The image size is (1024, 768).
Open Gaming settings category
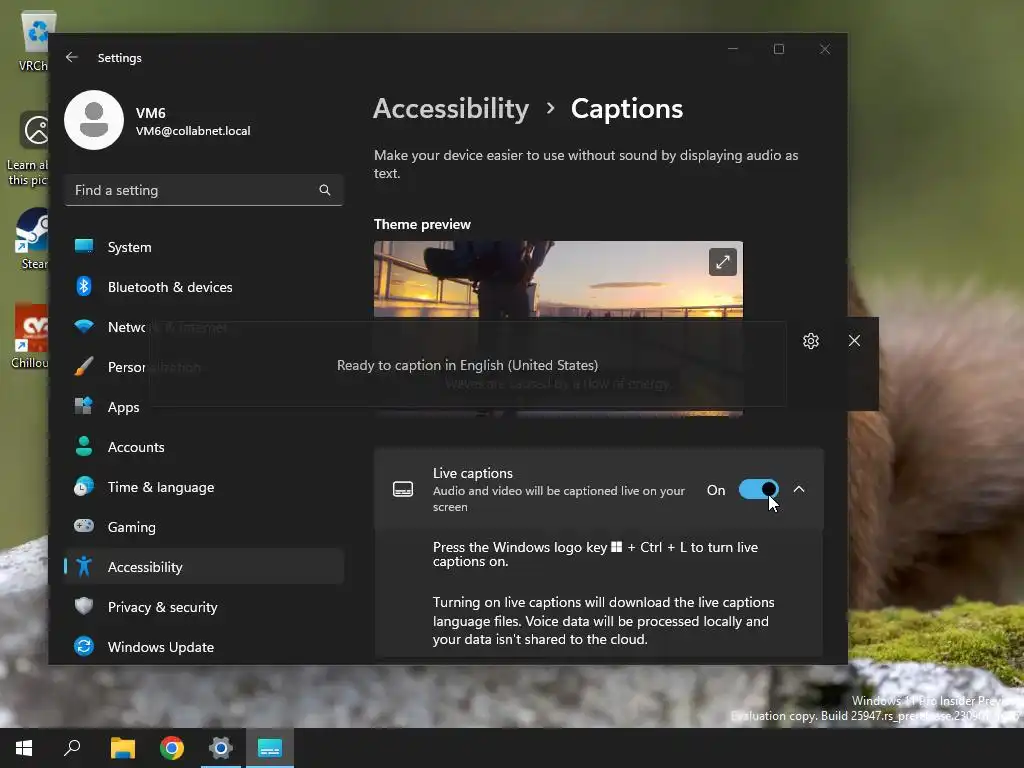(x=204, y=527)
